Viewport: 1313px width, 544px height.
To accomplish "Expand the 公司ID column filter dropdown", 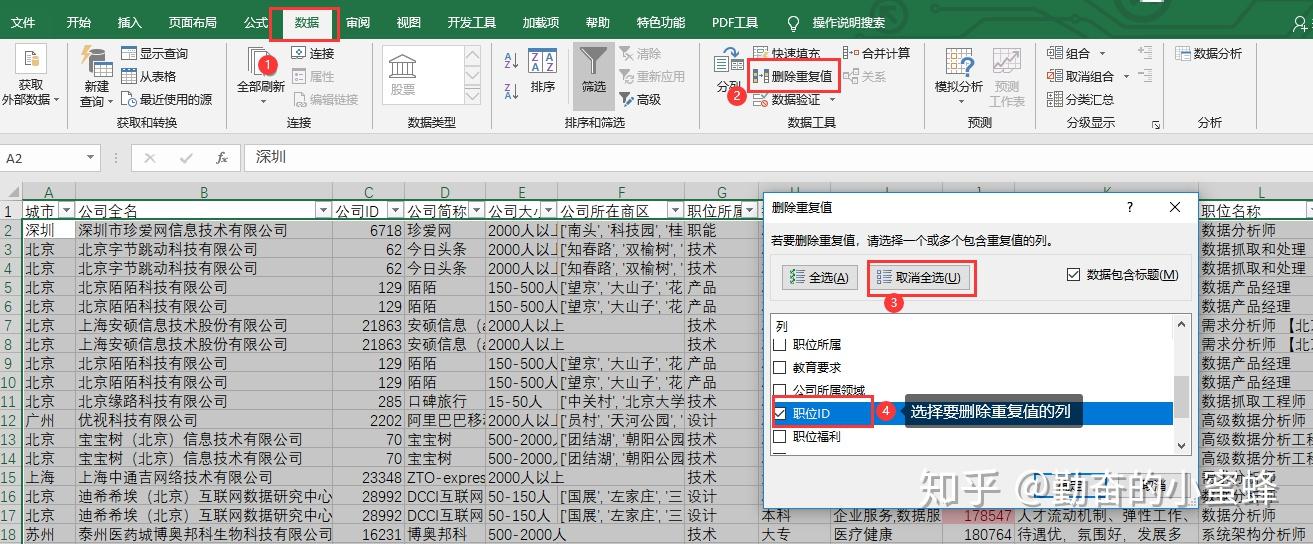I will tap(395, 211).
